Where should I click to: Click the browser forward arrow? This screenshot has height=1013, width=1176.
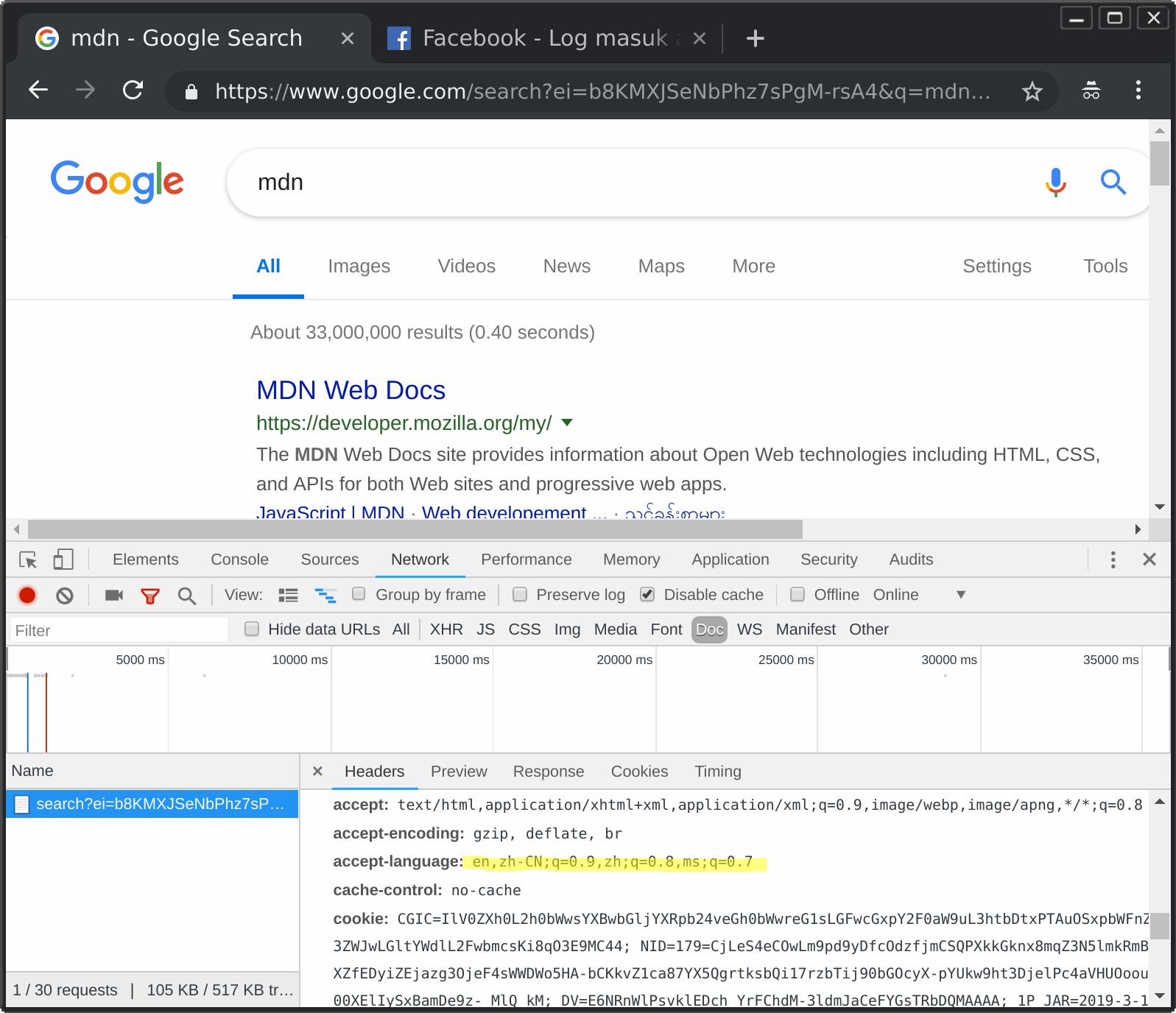pos(85,91)
